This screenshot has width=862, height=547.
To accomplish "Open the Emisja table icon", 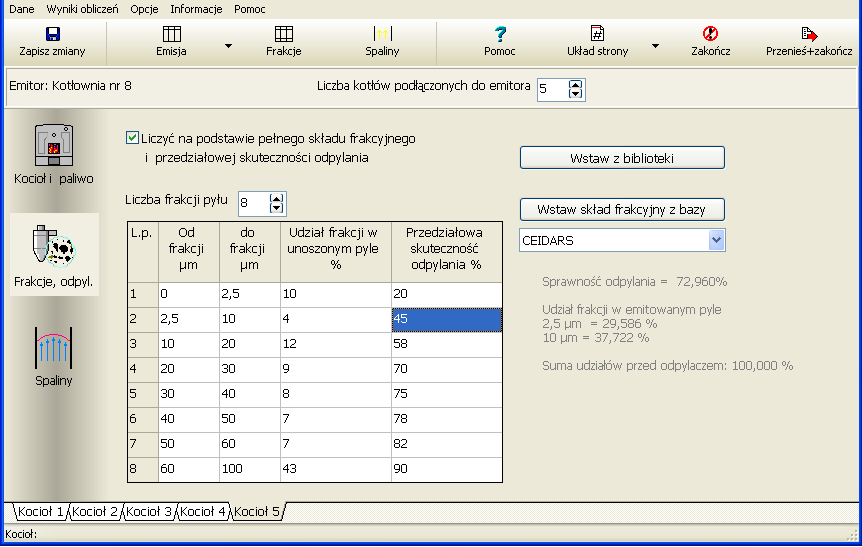I will click(172, 34).
